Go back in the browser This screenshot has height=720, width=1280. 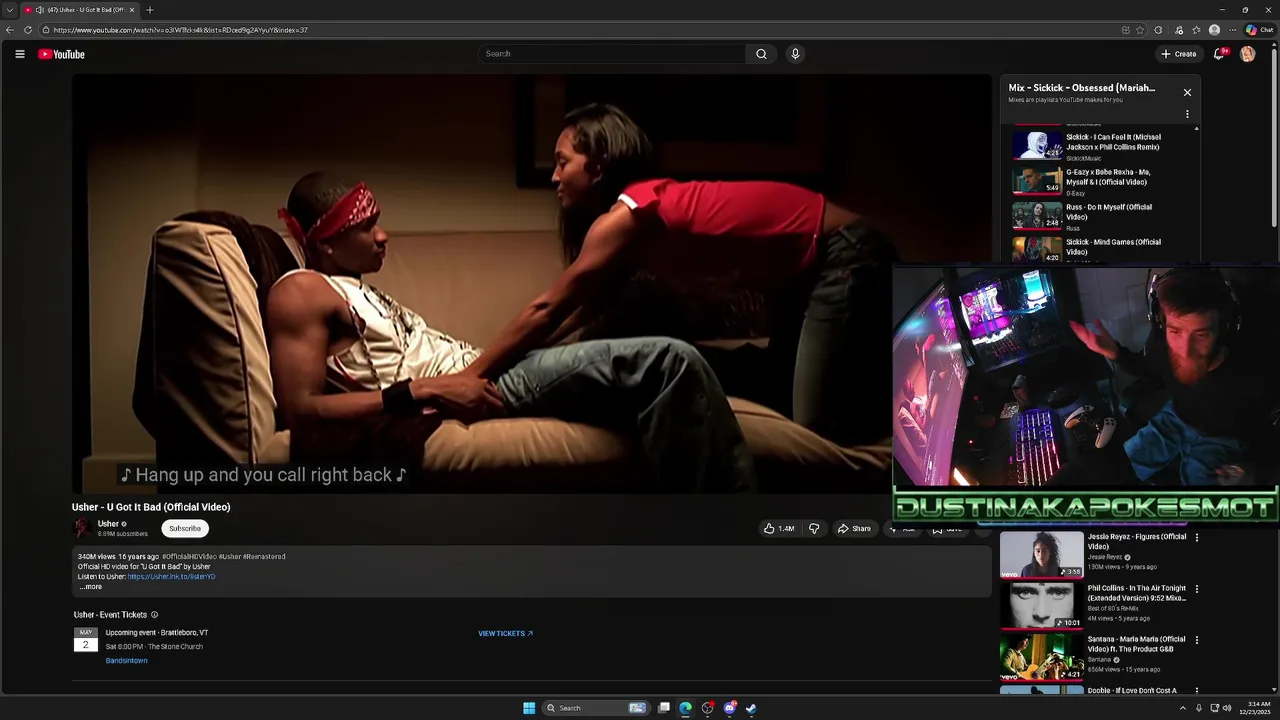click(10, 30)
